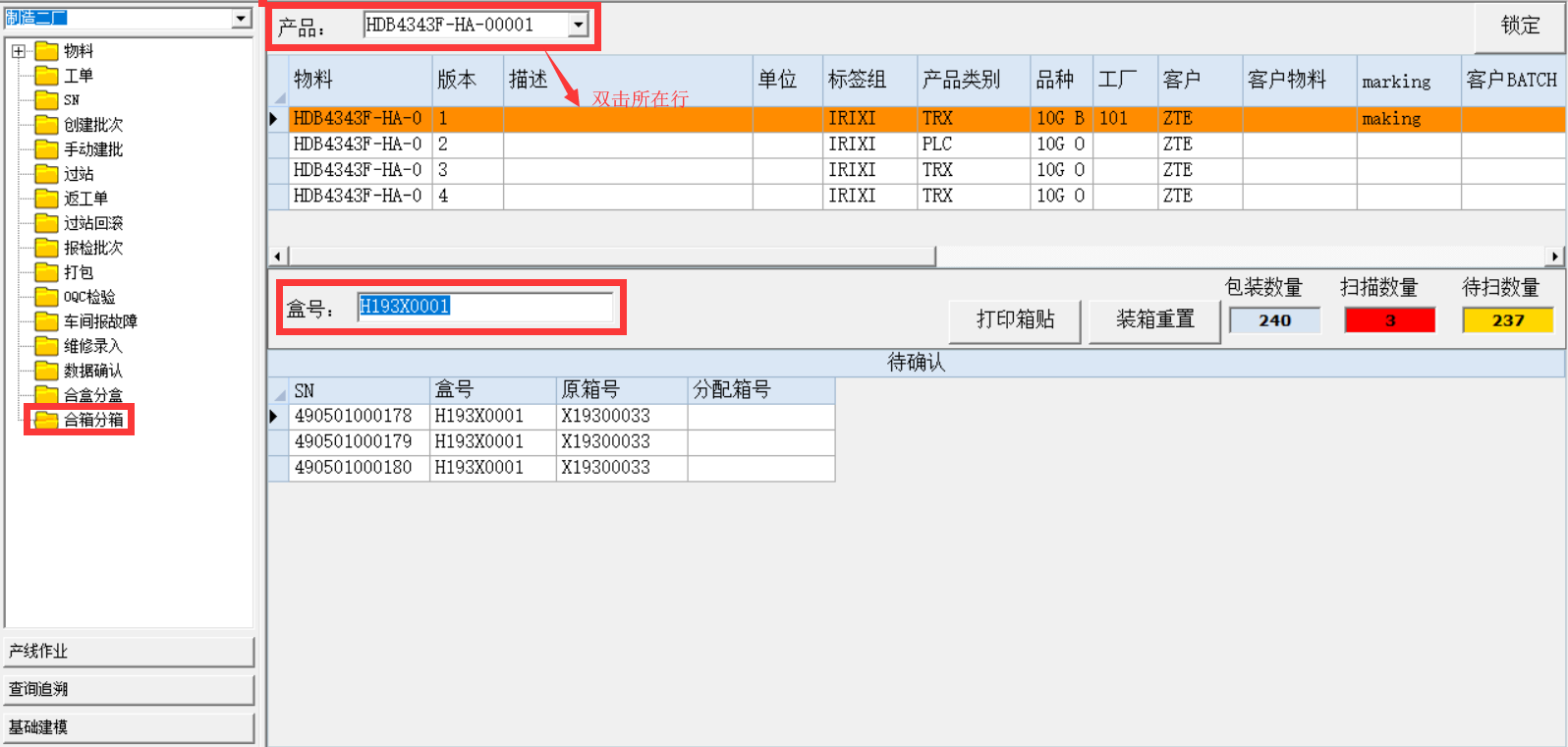Click the folder icon beside 打包
The height and width of the screenshot is (747, 1568).
click(46, 272)
